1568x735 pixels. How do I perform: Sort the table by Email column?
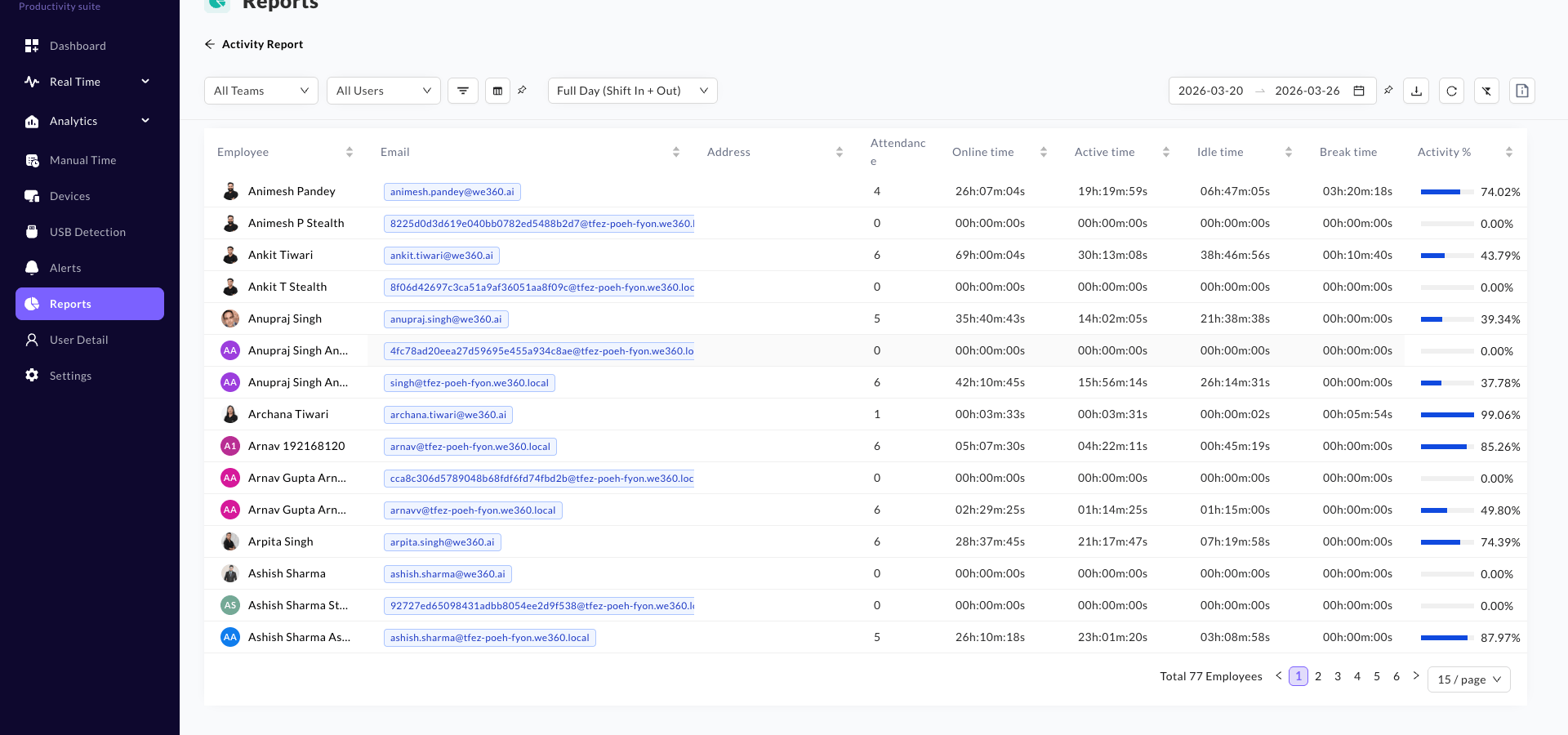tap(676, 152)
